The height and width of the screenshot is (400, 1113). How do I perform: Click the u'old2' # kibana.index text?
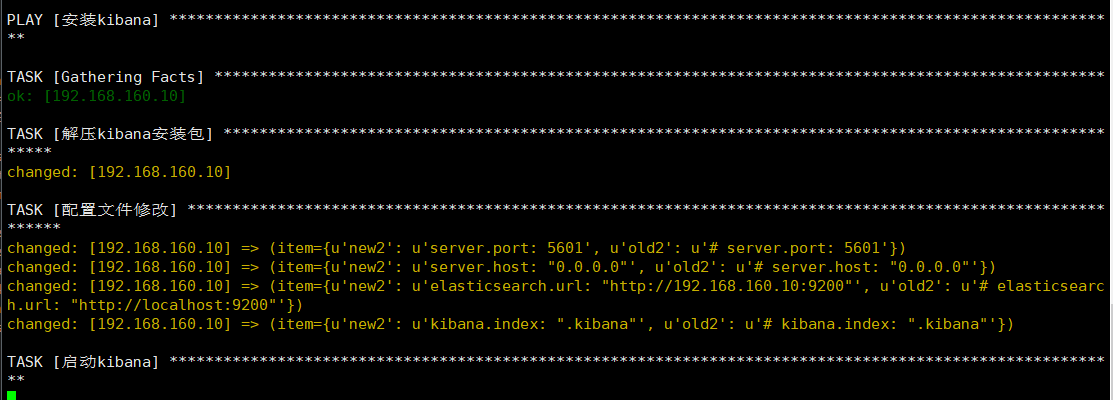[x=825, y=325]
